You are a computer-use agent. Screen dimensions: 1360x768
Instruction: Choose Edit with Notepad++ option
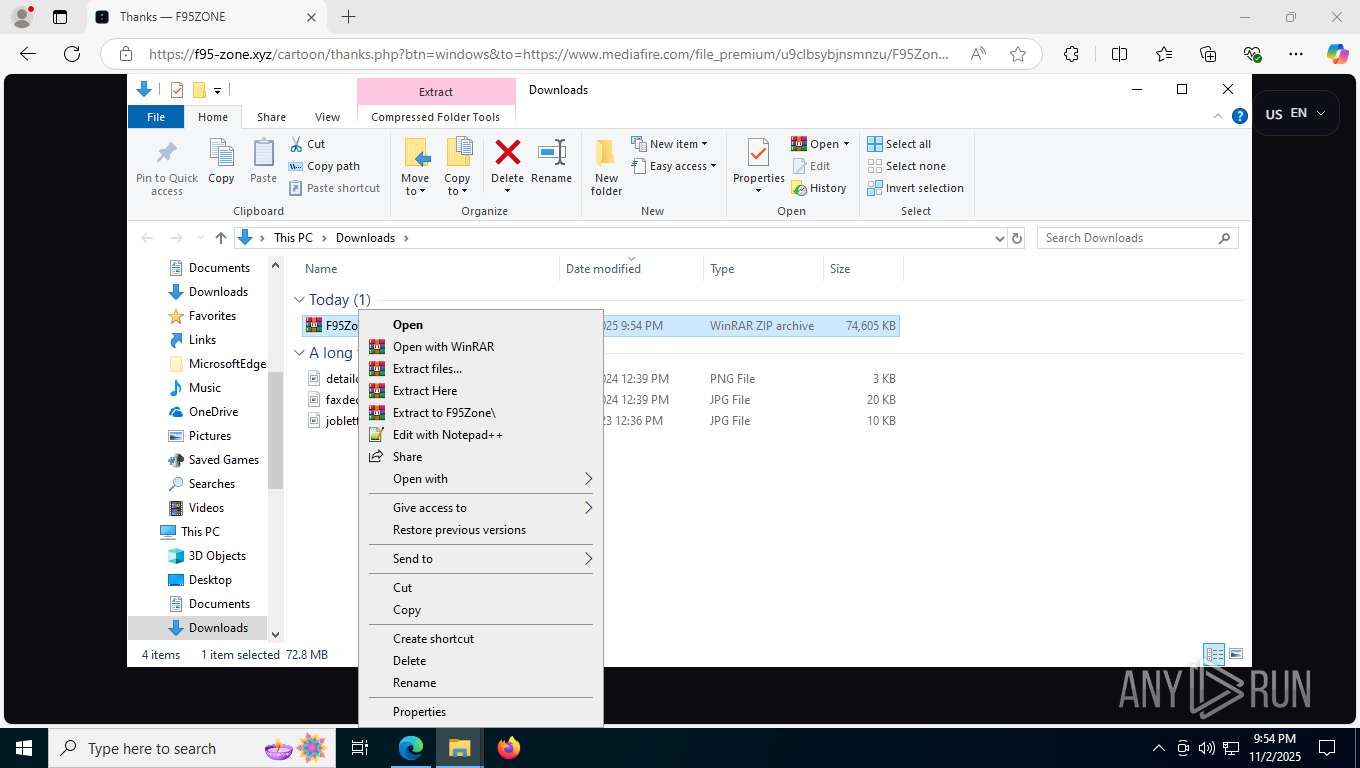coord(481,435)
